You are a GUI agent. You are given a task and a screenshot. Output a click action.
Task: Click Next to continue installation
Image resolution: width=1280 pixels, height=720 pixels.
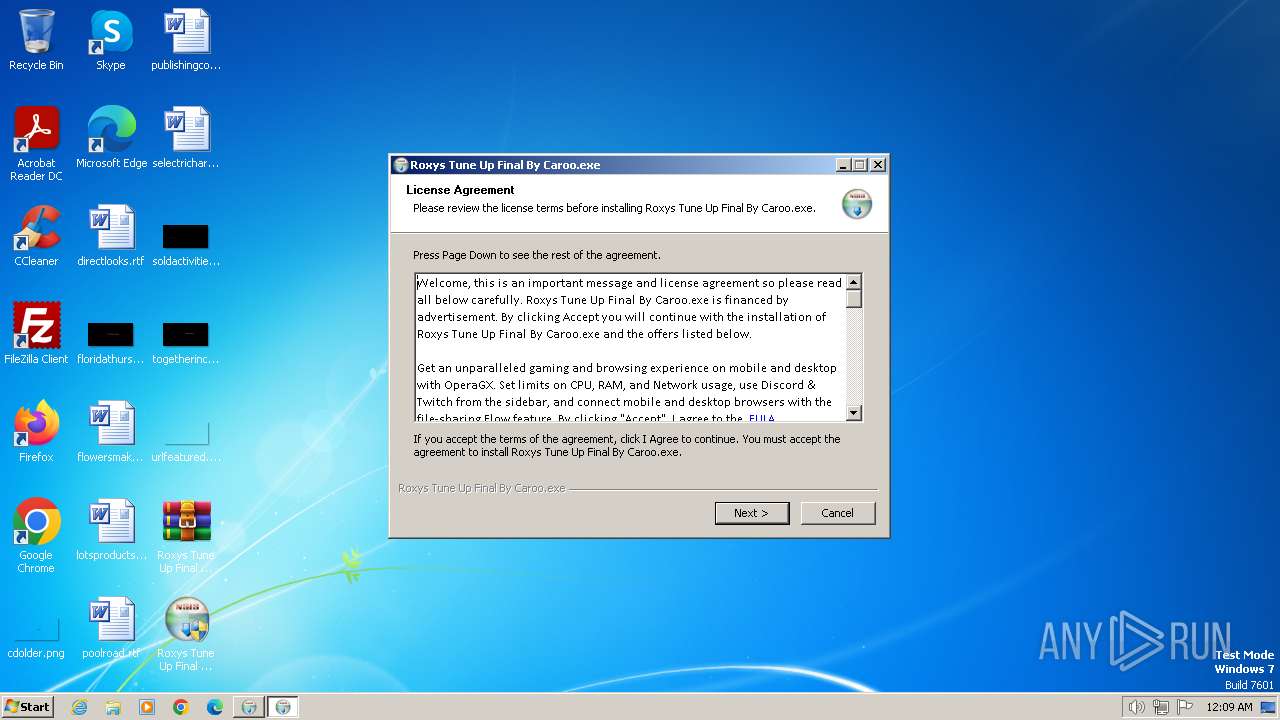click(x=752, y=513)
